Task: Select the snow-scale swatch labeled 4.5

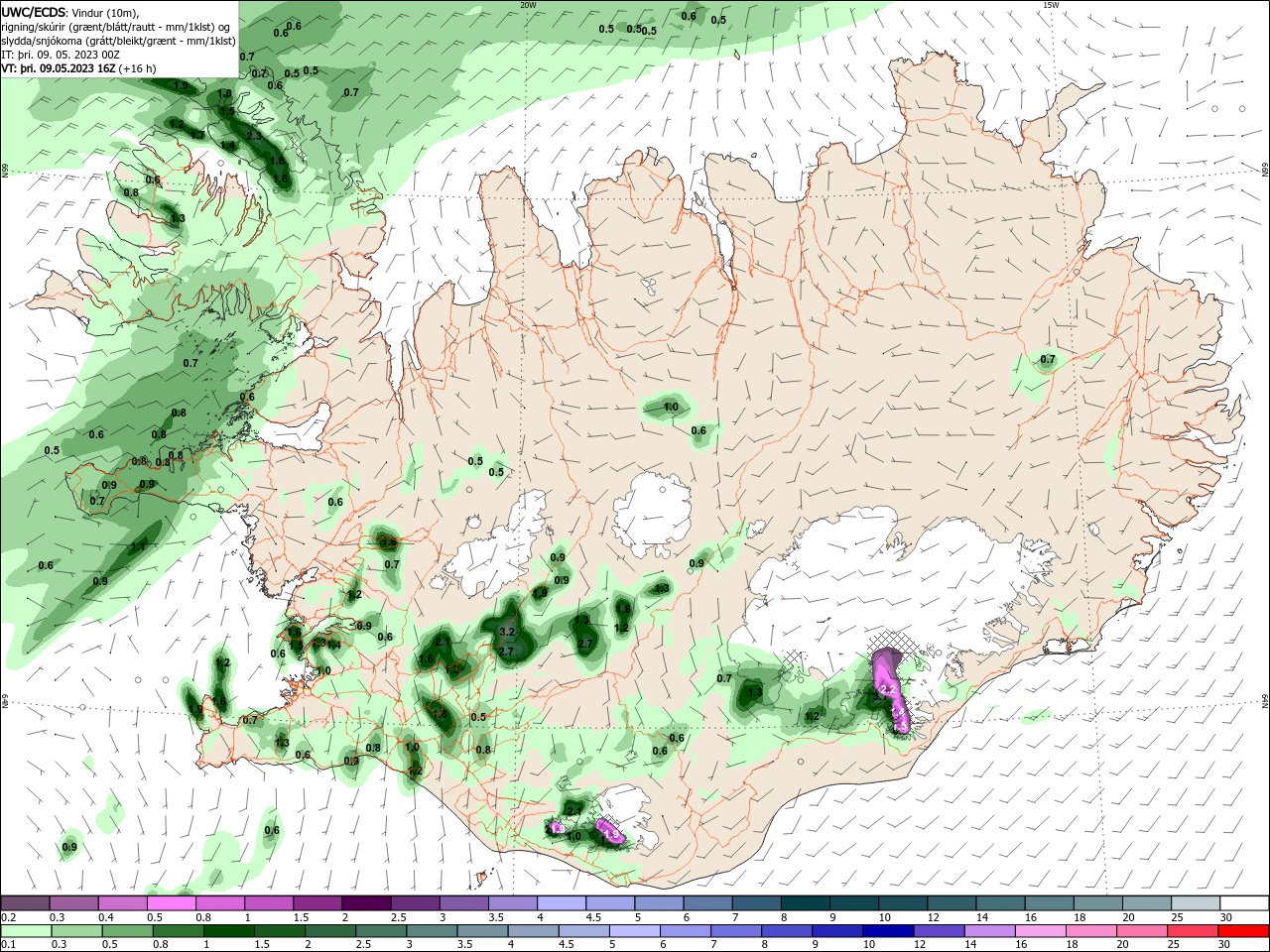Action: tap(610, 902)
